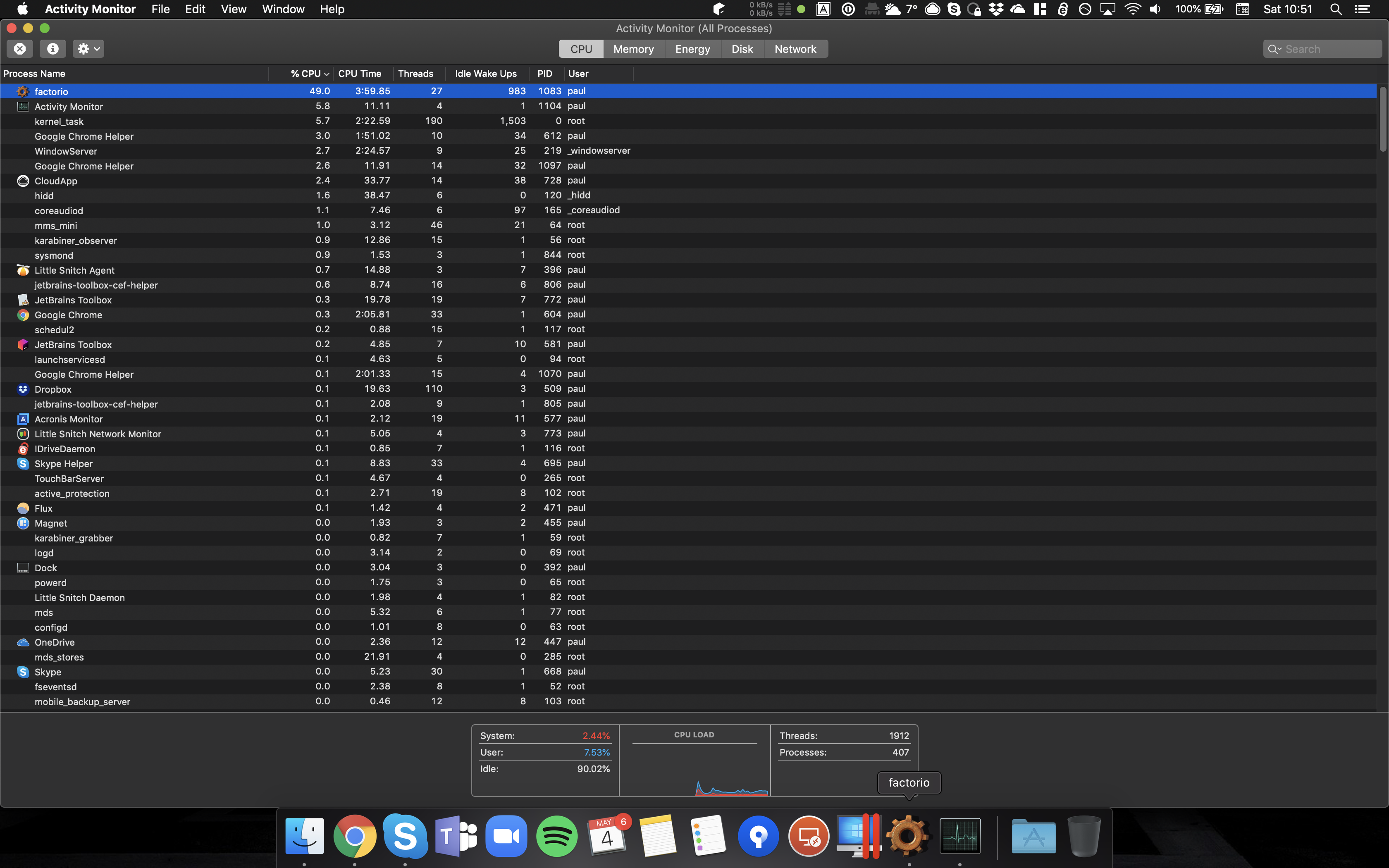
Task: Select the CPU tab
Action: [581, 49]
